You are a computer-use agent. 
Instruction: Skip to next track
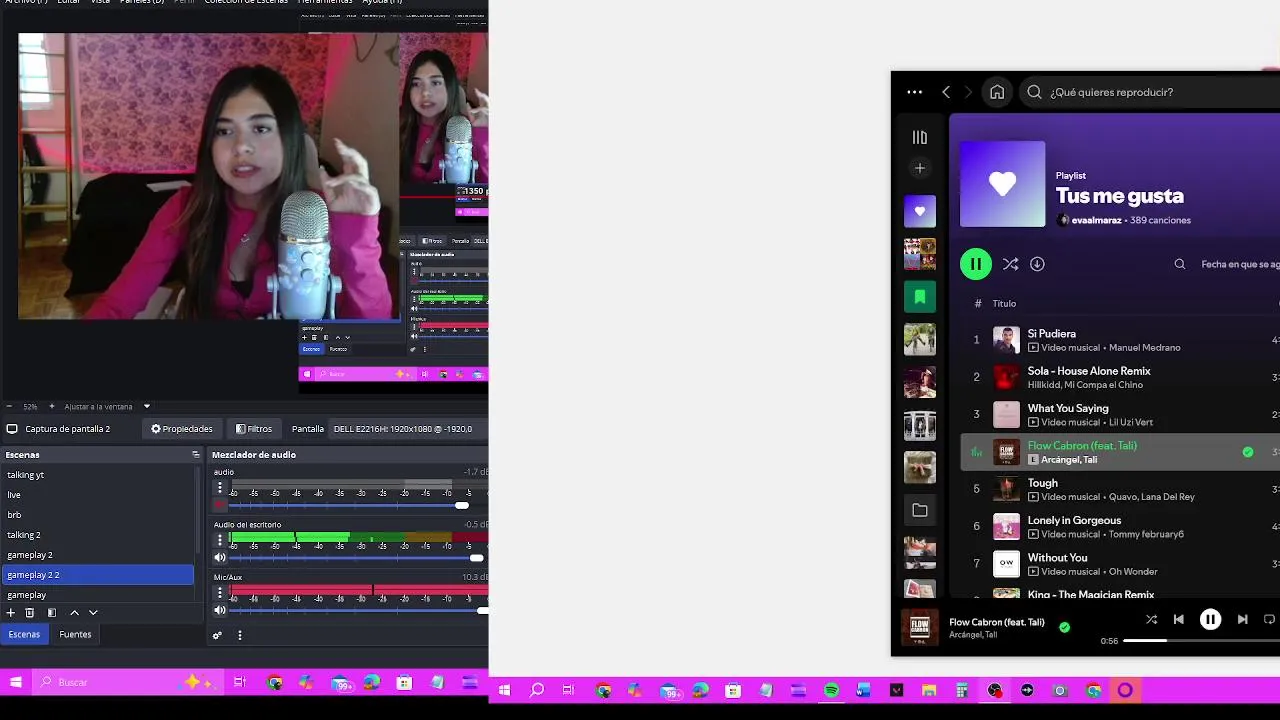pos(1242,619)
